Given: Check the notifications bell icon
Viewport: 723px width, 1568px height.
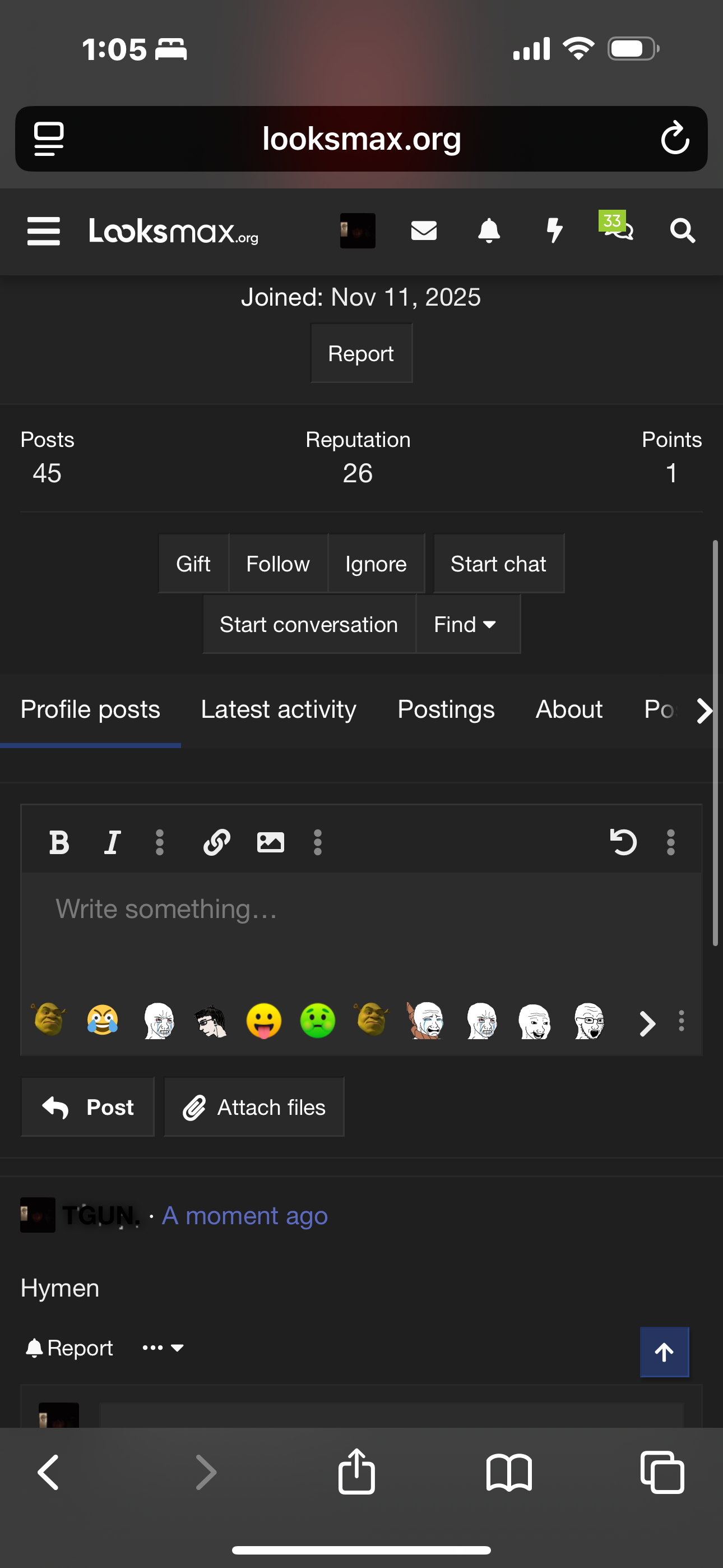Looking at the screenshot, I should 489,230.
